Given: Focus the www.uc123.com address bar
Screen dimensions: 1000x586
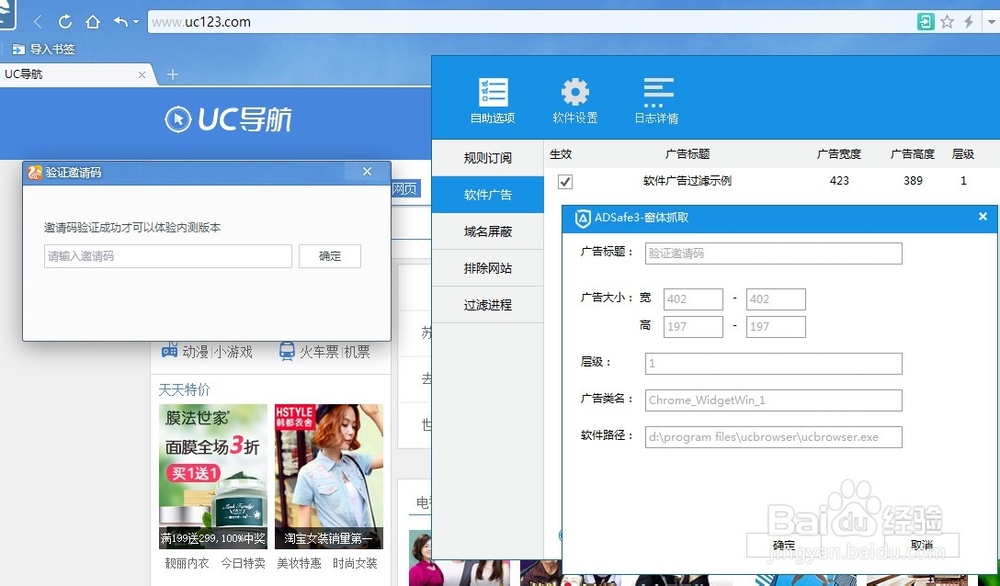Looking at the screenshot, I should [x=529, y=22].
